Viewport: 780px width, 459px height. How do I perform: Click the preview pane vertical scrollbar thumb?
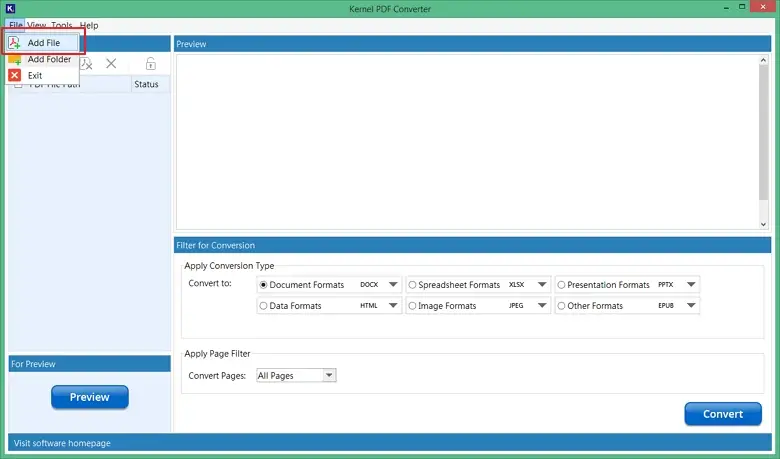(764, 132)
